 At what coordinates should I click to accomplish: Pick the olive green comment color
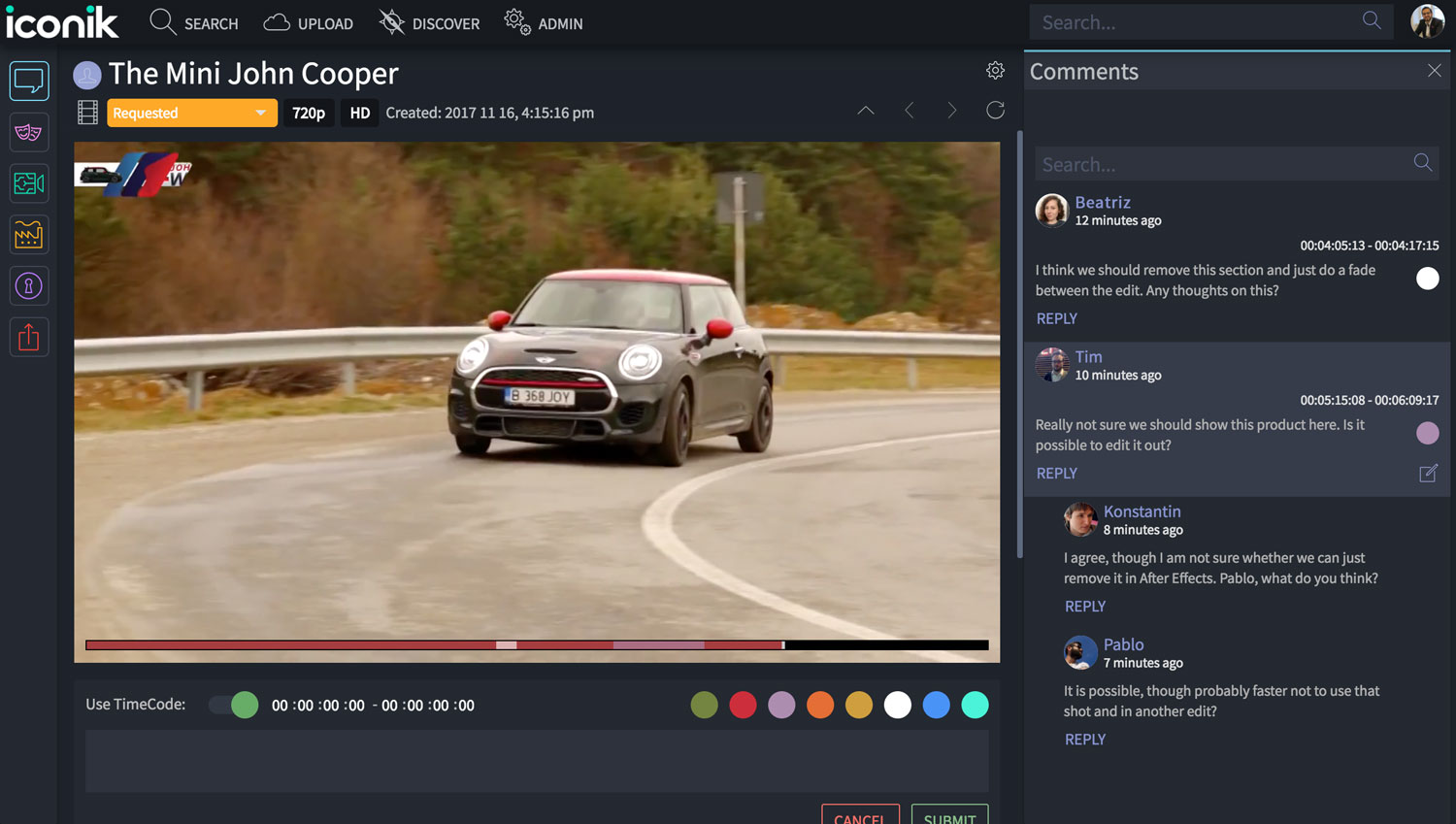click(705, 705)
